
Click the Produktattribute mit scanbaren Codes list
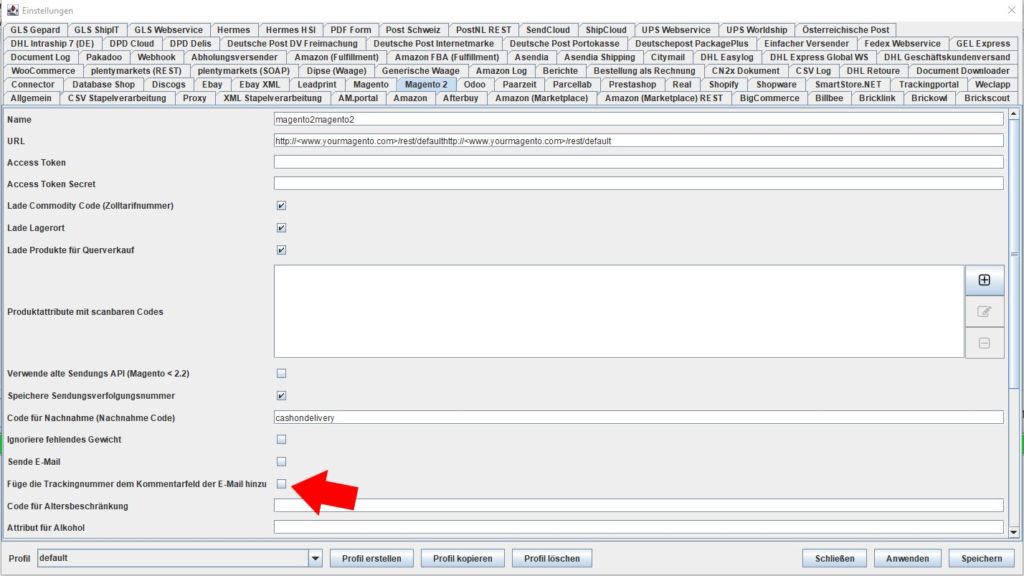[x=619, y=312]
